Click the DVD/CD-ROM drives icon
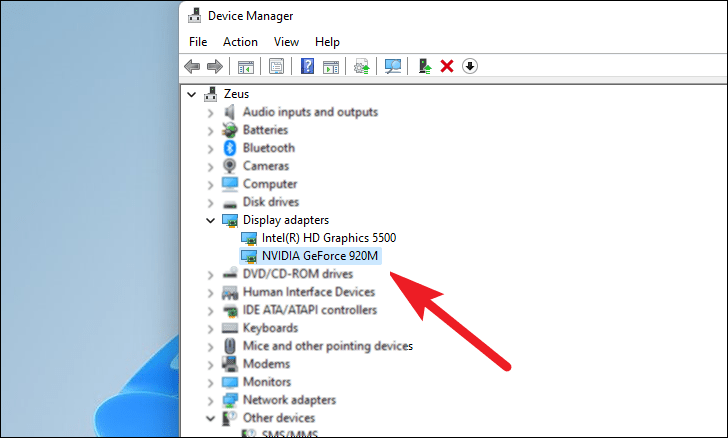728x438 pixels. pos(230,273)
